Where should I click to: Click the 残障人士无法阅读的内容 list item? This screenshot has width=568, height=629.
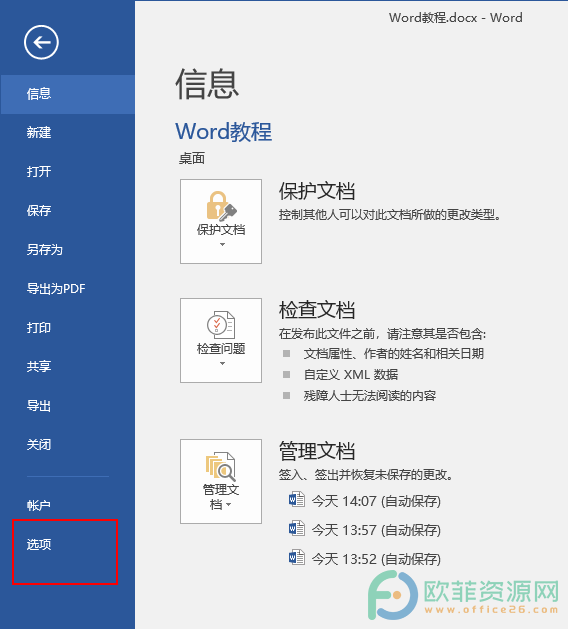pyautogui.click(x=370, y=396)
